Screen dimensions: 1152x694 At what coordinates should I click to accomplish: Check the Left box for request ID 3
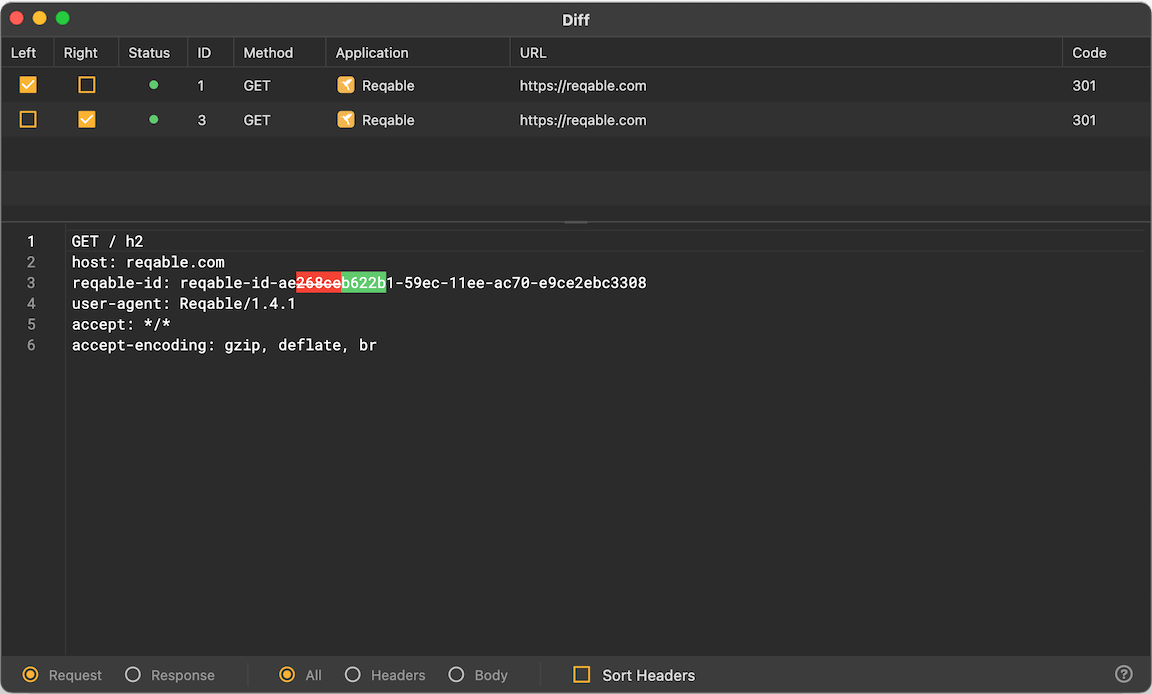(x=28, y=119)
